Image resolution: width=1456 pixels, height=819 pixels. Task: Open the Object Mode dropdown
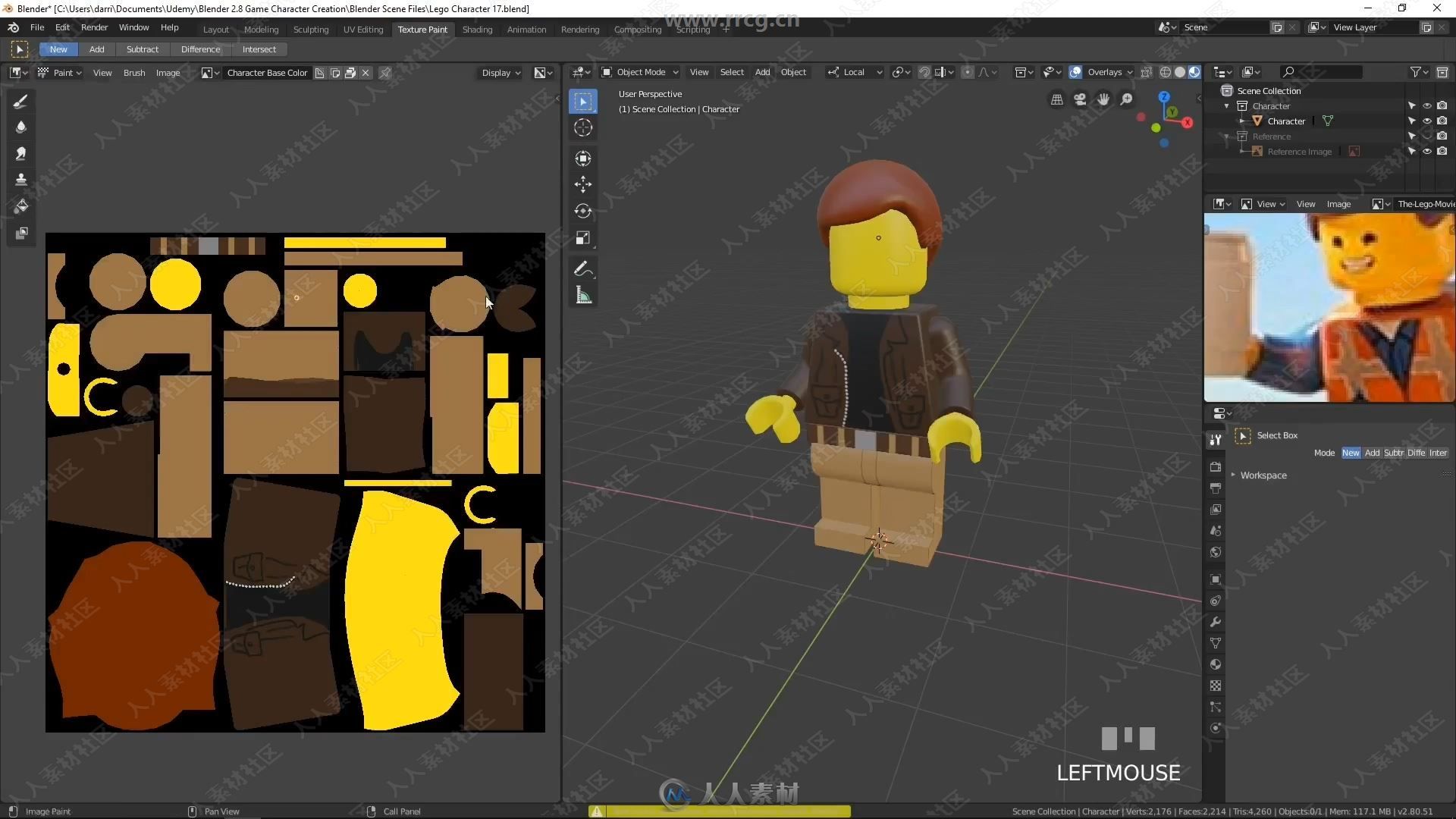coord(640,72)
